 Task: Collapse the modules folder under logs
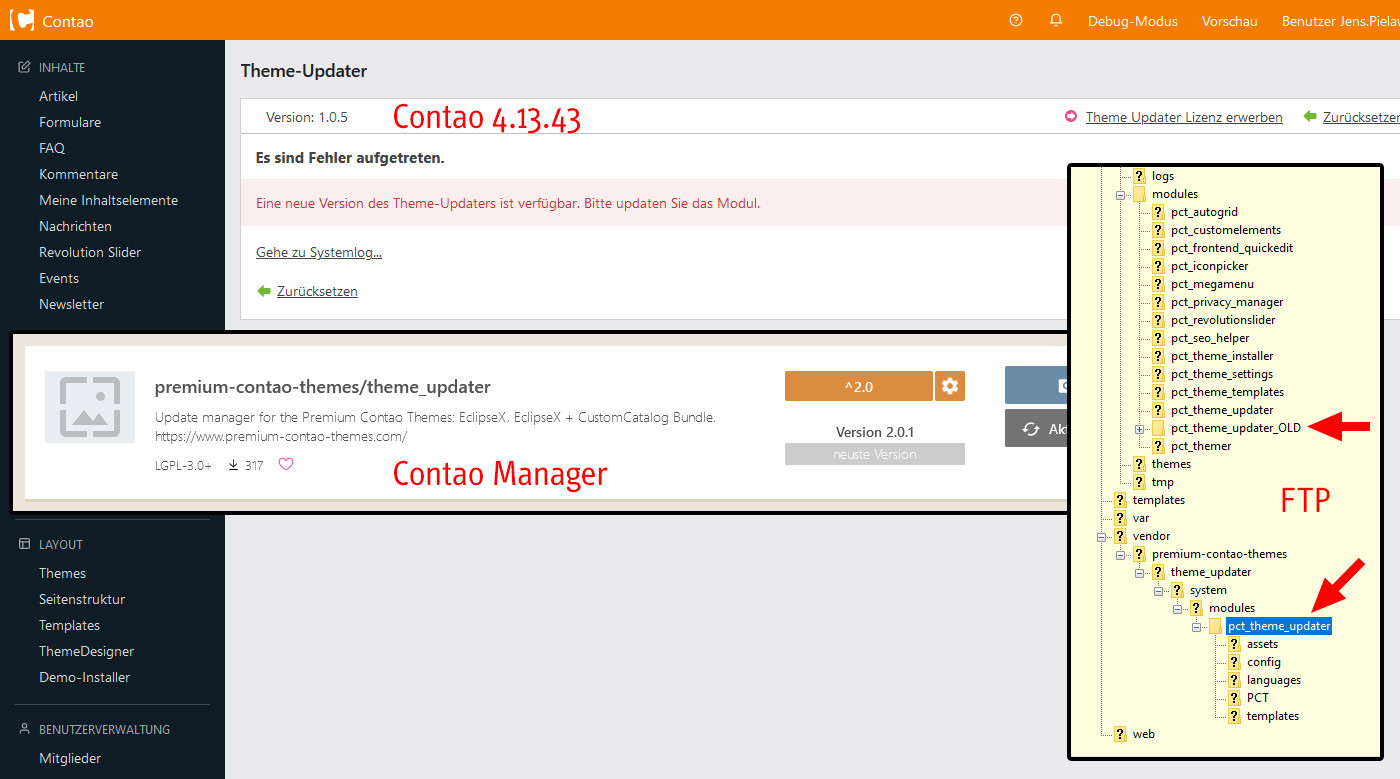tap(1121, 194)
